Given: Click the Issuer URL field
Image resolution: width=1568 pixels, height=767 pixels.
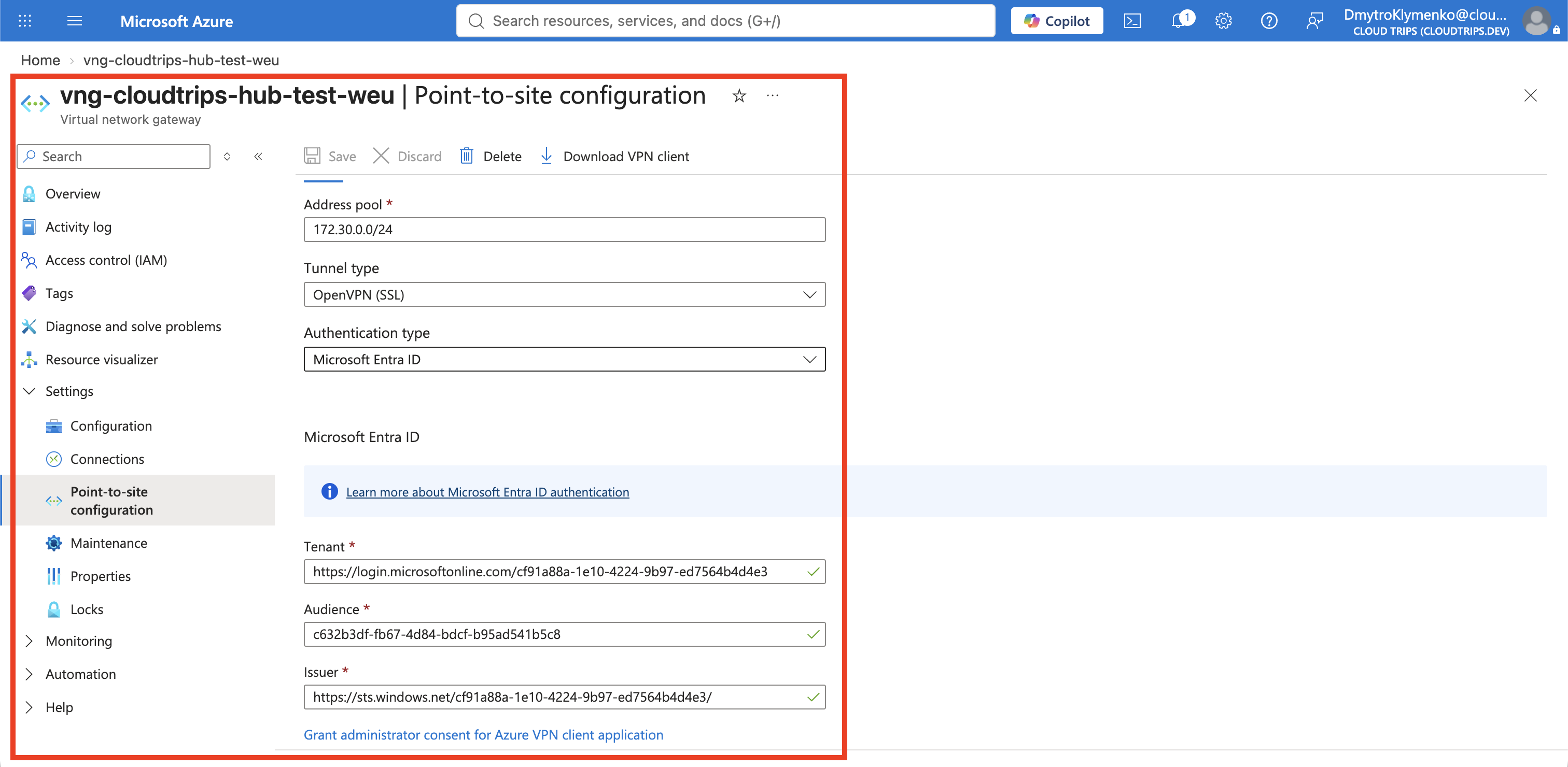Looking at the screenshot, I should [x=564, y=697].
